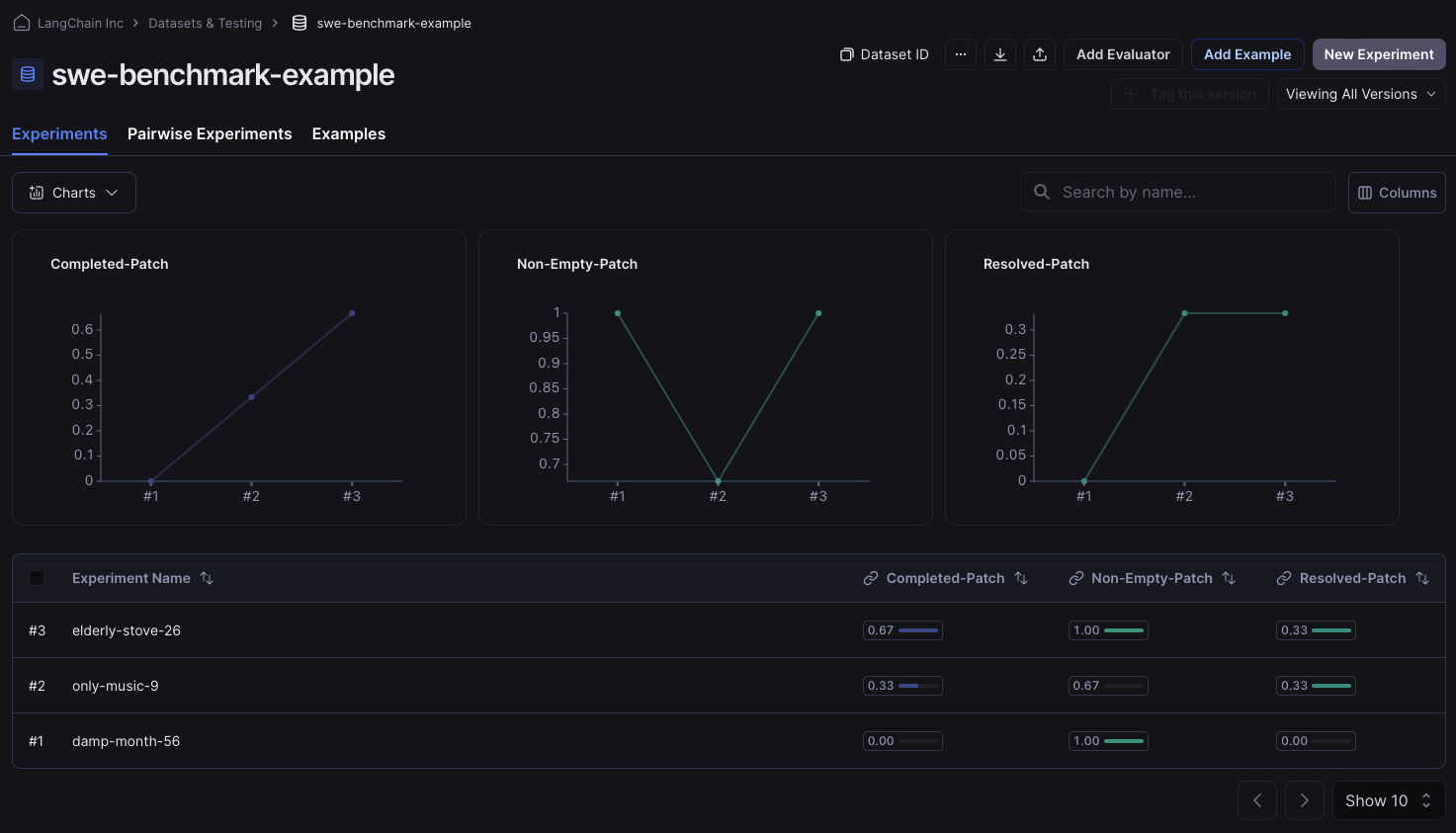1456x833 pixels.
Task: Open the three-dots more options menu
Action: [961, 54]
